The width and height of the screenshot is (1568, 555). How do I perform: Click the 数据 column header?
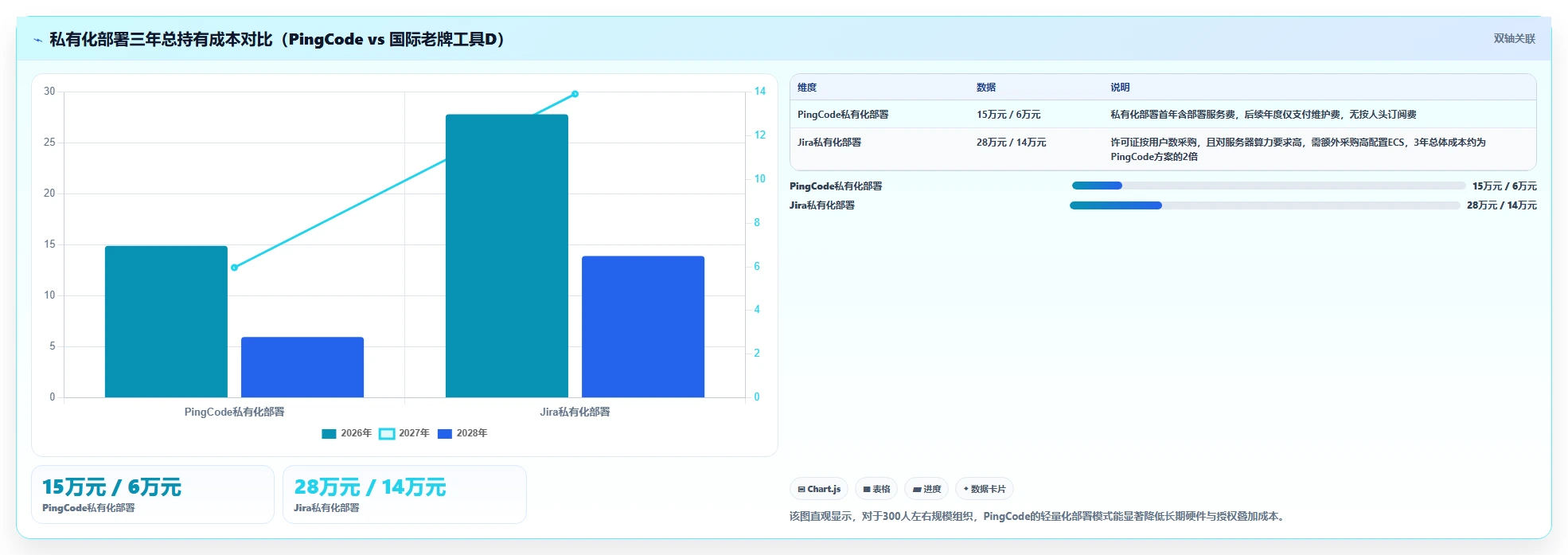(x=986, y=88)
